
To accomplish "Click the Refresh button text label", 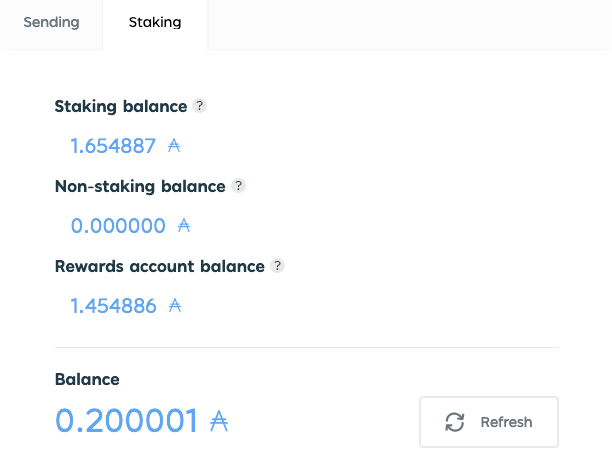I will (x=506, y=422).
